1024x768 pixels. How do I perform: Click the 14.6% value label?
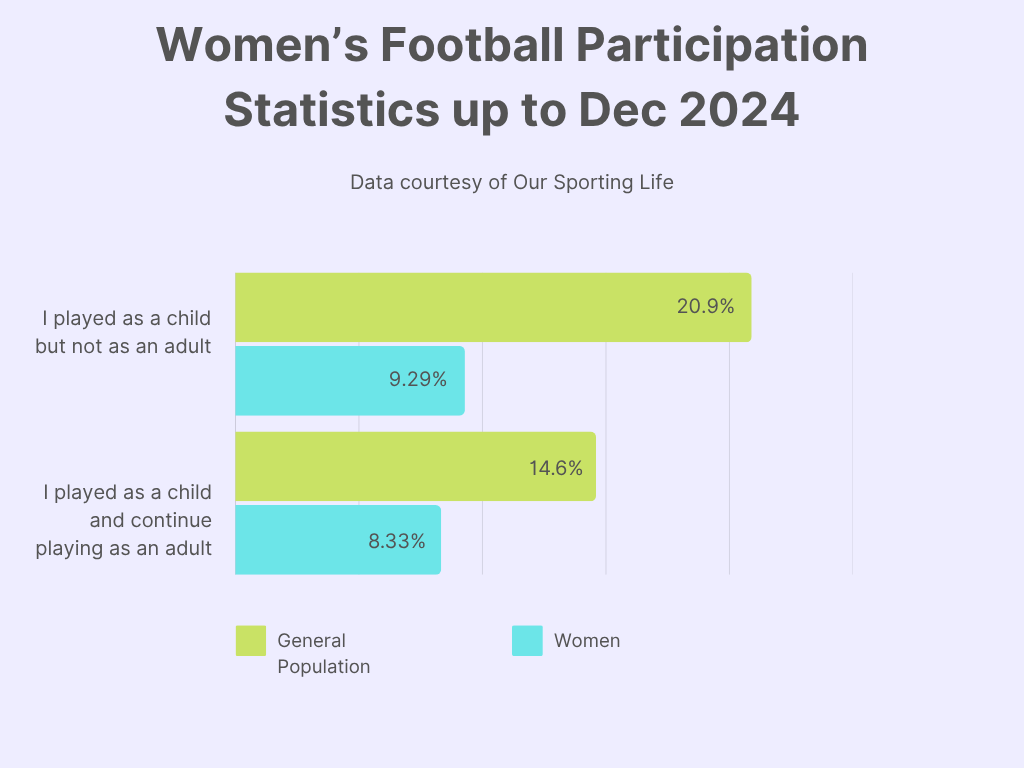(556, 467)
